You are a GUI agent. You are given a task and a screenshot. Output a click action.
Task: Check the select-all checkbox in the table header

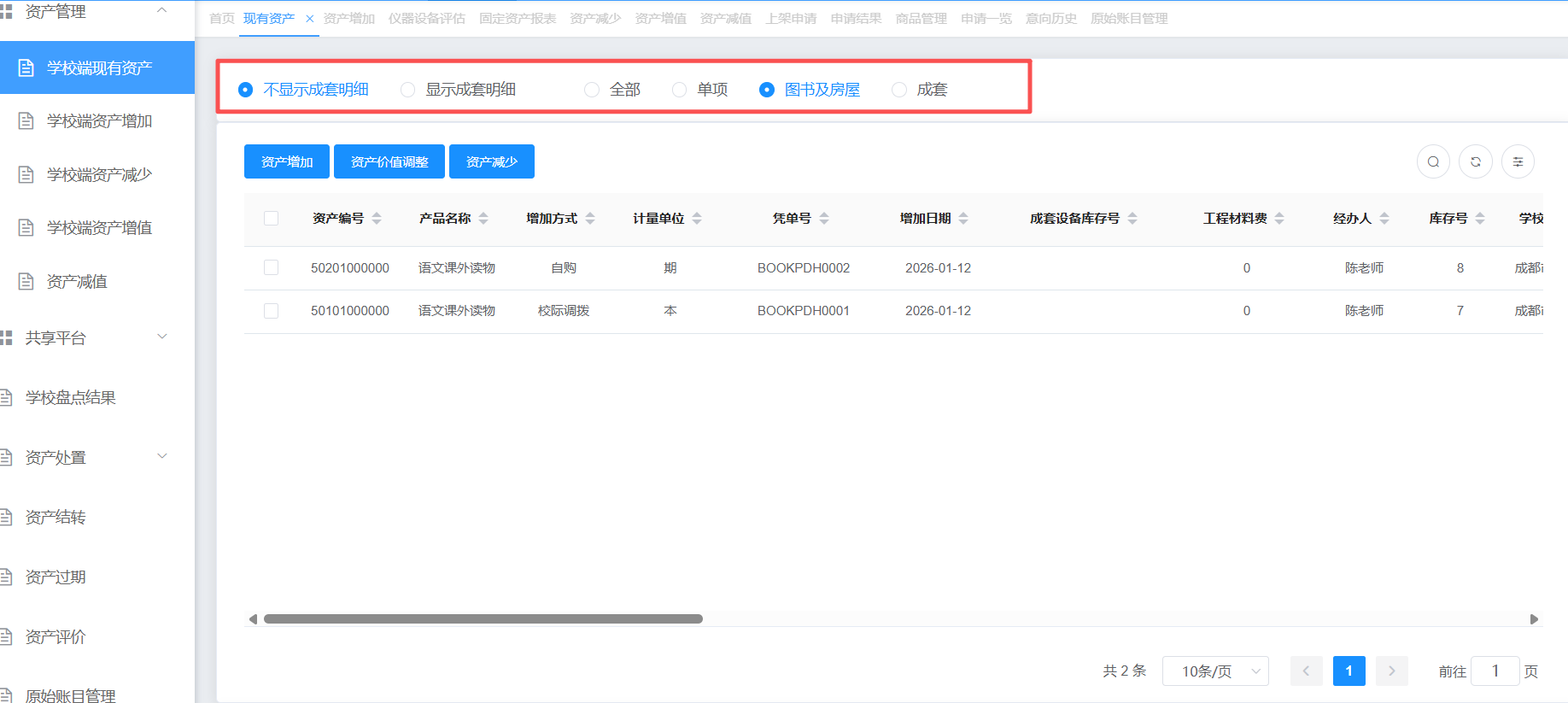272,219
